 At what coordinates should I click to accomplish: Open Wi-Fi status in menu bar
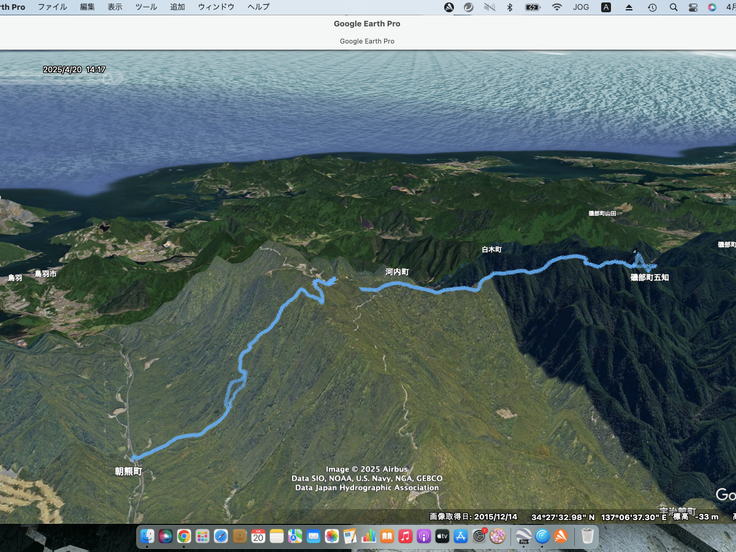pyautogui.click(x=557, y=7)
